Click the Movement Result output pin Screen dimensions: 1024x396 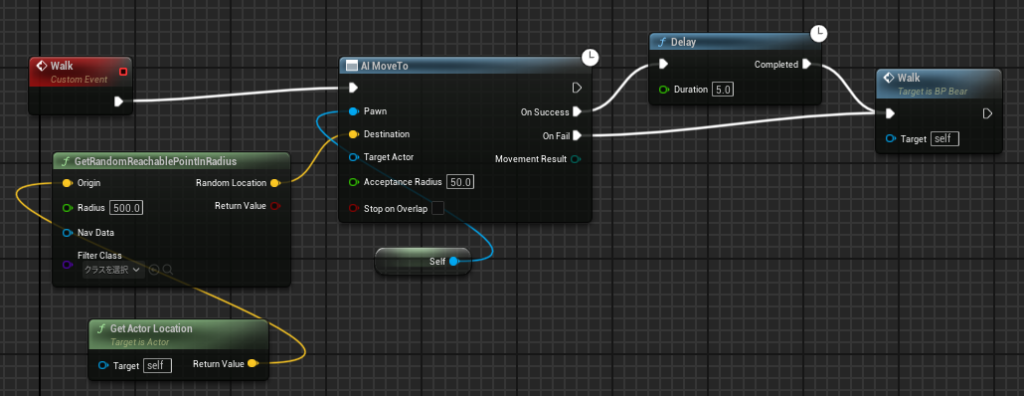click(575, 159)
